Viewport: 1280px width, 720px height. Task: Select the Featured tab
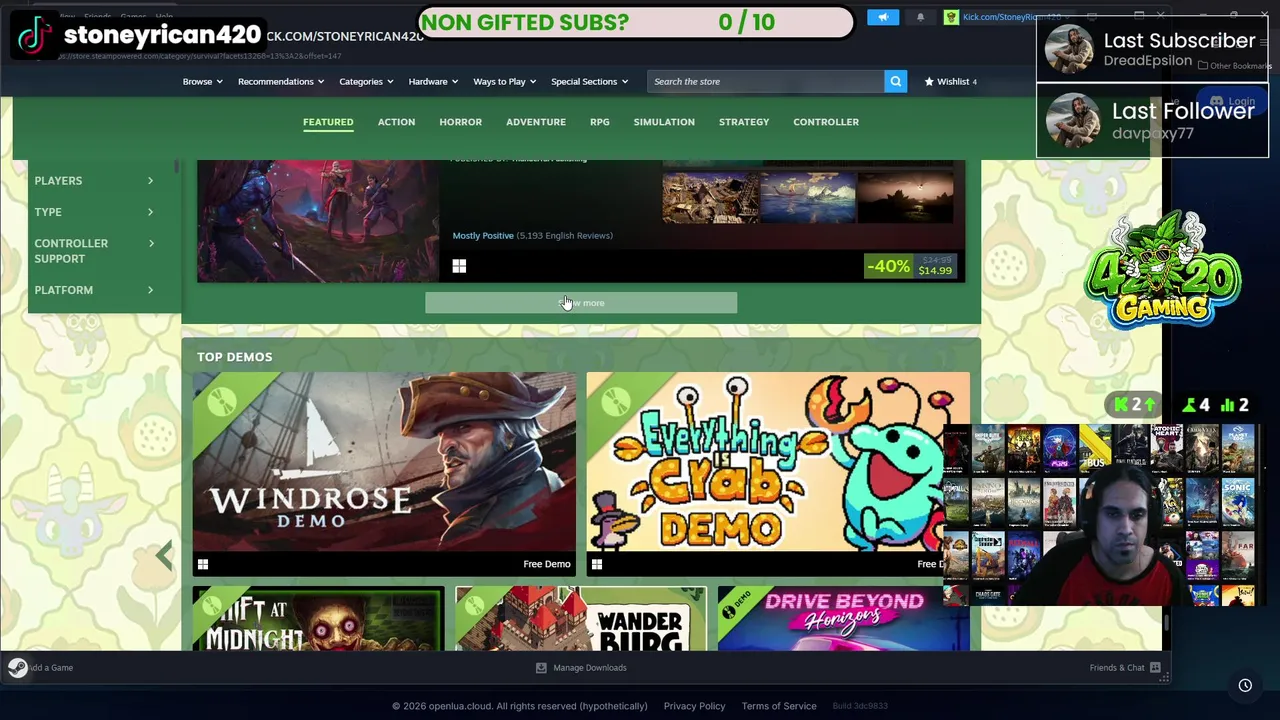tap(328, 122)
